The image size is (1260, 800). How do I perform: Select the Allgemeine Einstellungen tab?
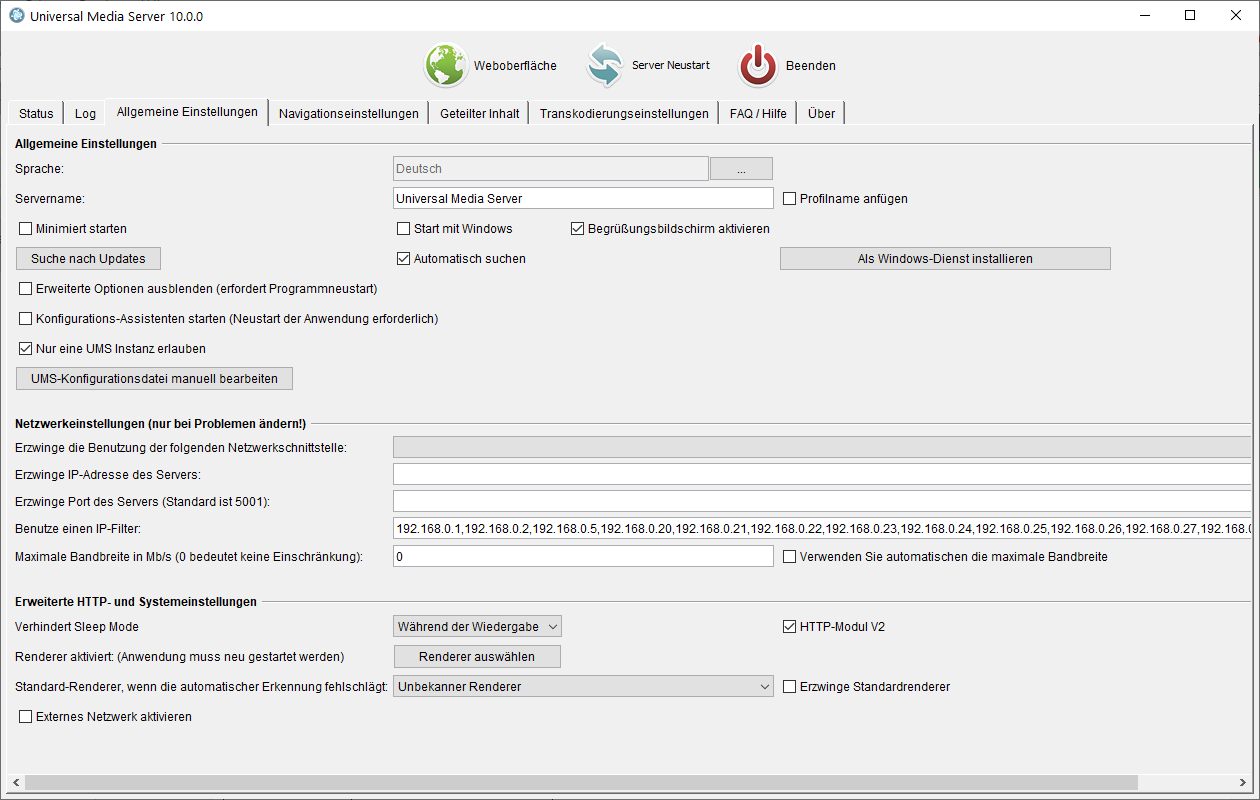click(187, 112)
